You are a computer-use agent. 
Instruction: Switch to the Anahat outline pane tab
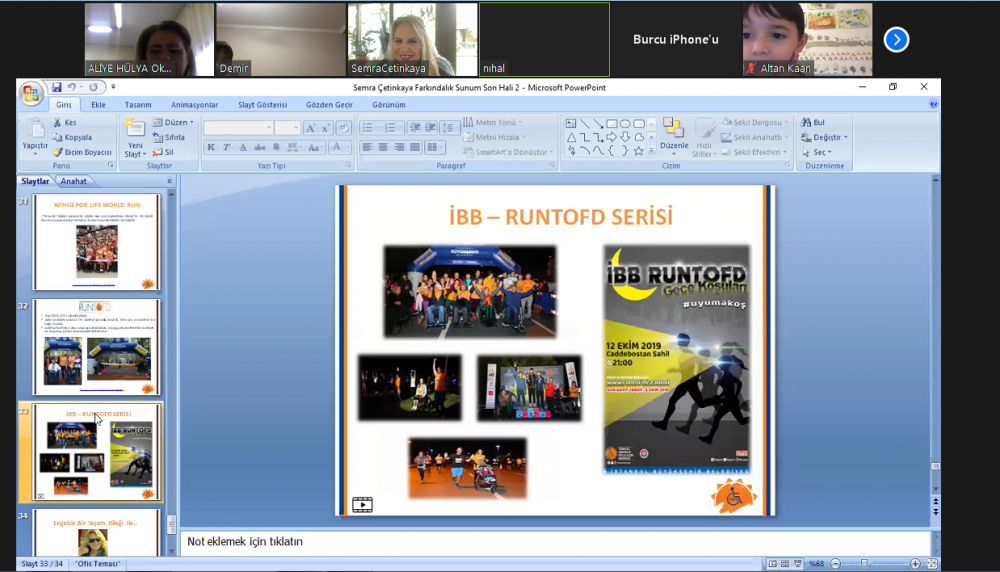point(73,181)
